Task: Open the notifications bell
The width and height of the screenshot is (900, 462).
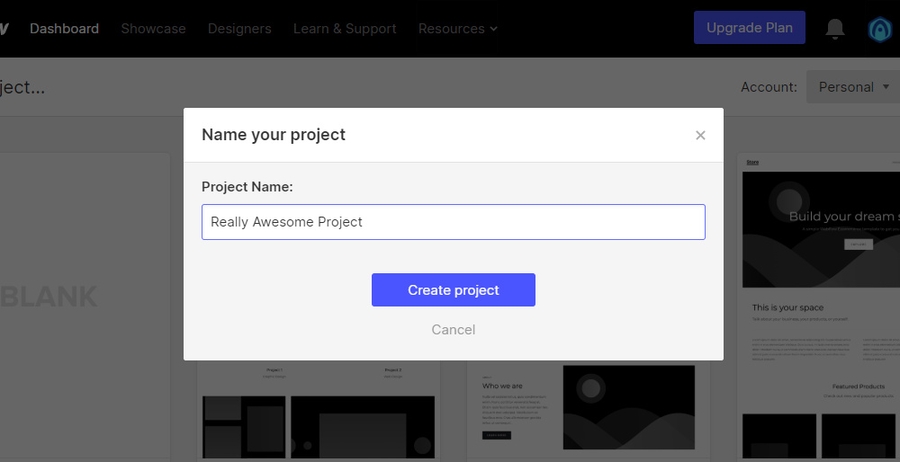Action: [x=835, y=29]
